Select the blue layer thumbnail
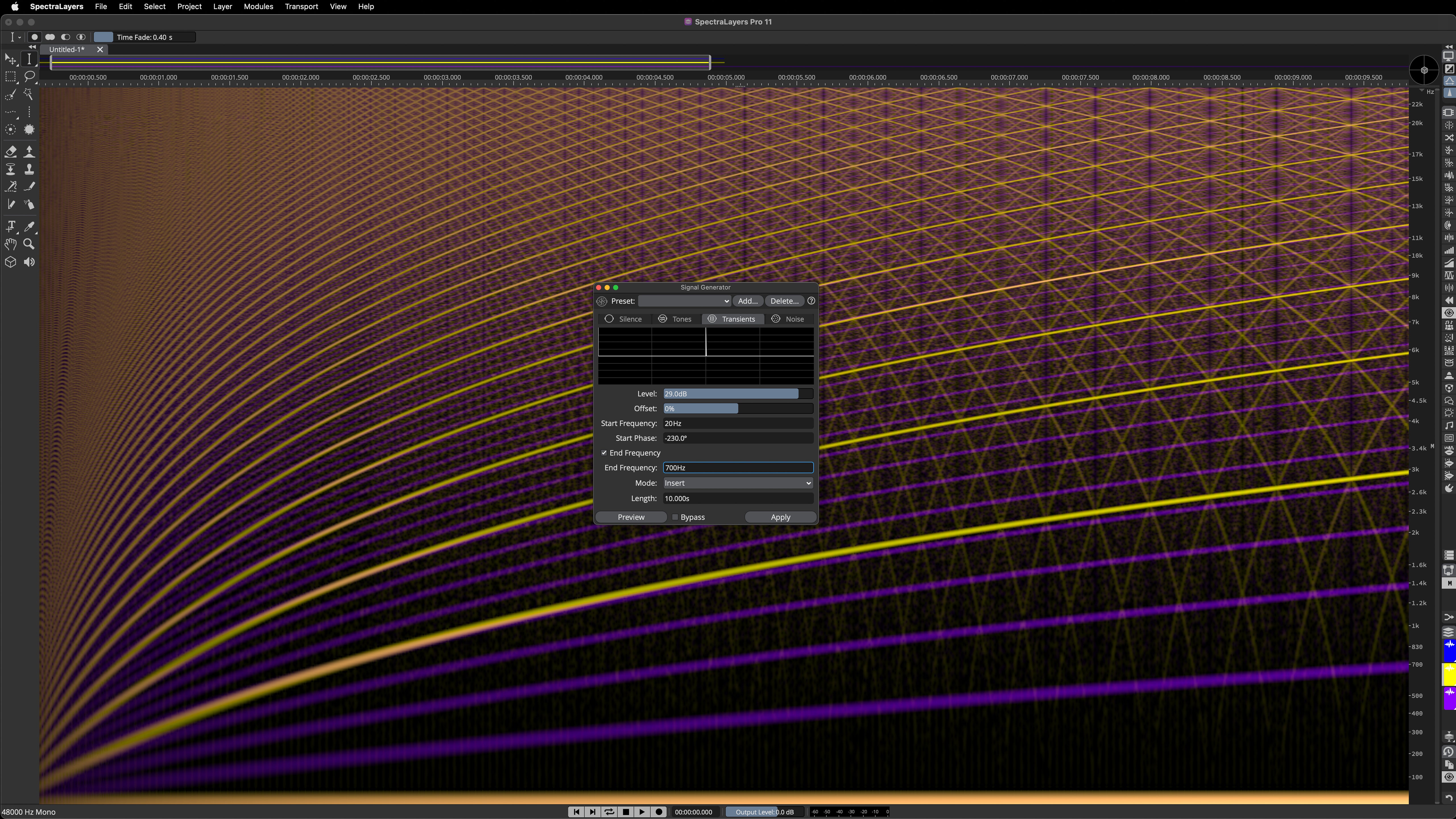The image size is (1456, 819). click(x=1450, y=650)
